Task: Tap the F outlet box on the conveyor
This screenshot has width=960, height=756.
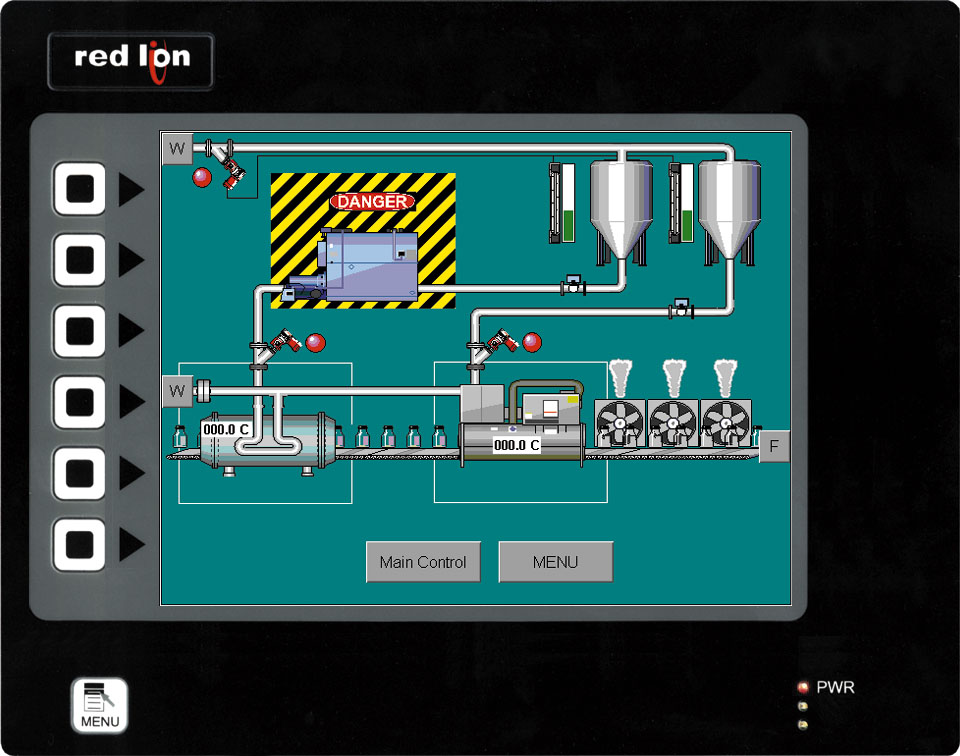Action: [x=774, y=446]
